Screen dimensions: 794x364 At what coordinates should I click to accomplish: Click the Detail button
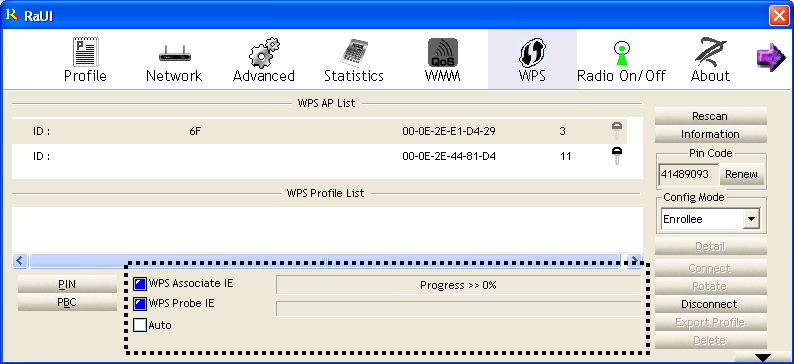tap(710, 247)
